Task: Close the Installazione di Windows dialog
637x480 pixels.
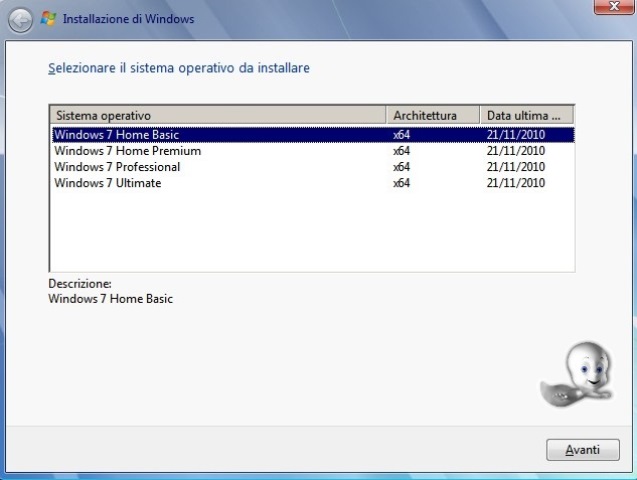Action: (x=614, y=6)
